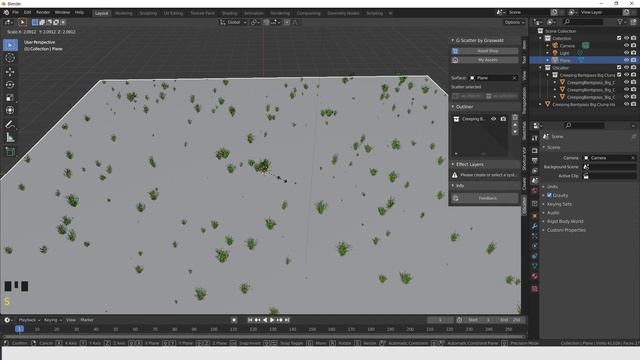The image size is (640, 360).
Task: Select the Select Box tool
Action: pyautogui.click(x=10, y=45)
